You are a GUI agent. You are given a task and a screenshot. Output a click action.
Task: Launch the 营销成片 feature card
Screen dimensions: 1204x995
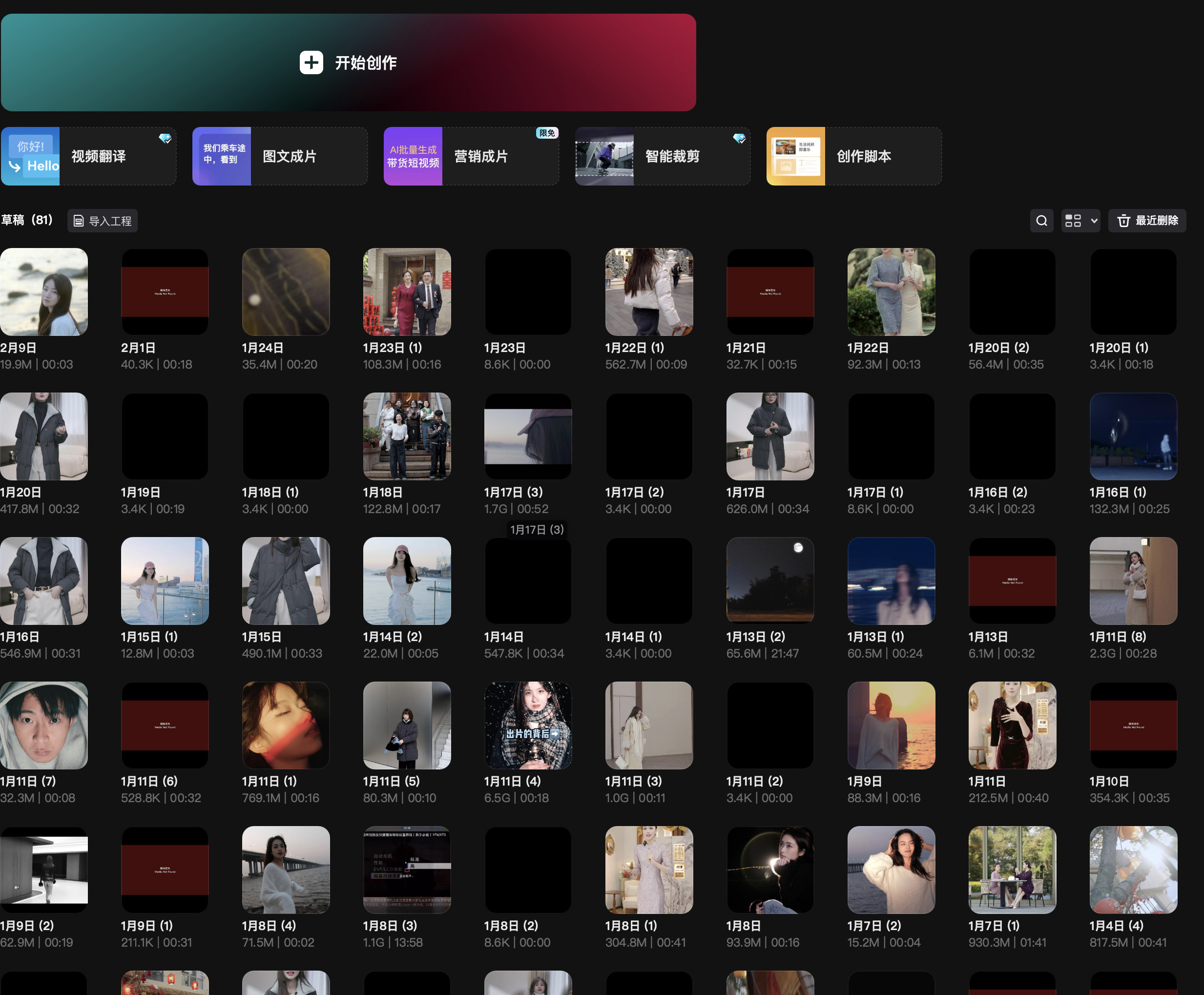(472, 156)
